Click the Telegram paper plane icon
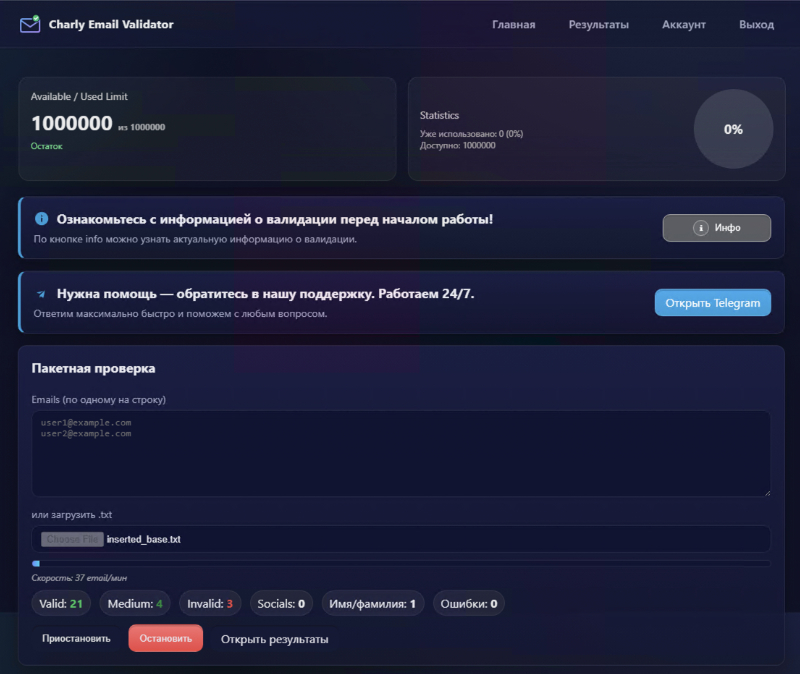Viewport: 800px width, 674px height. pyautogui.click(x=41, y=294)
